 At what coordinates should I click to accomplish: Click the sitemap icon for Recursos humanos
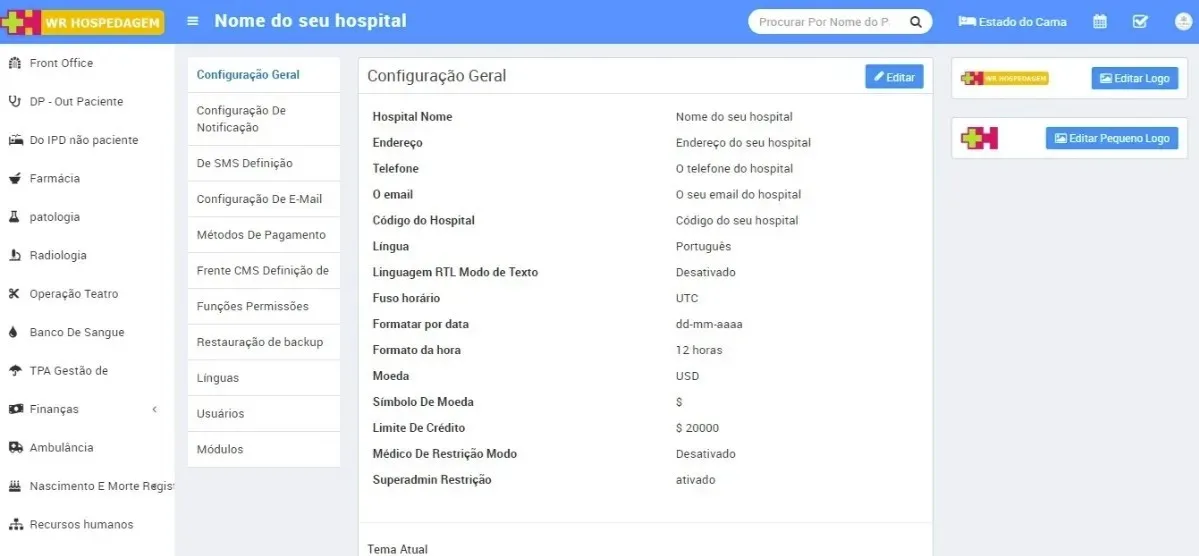(15, 525)
